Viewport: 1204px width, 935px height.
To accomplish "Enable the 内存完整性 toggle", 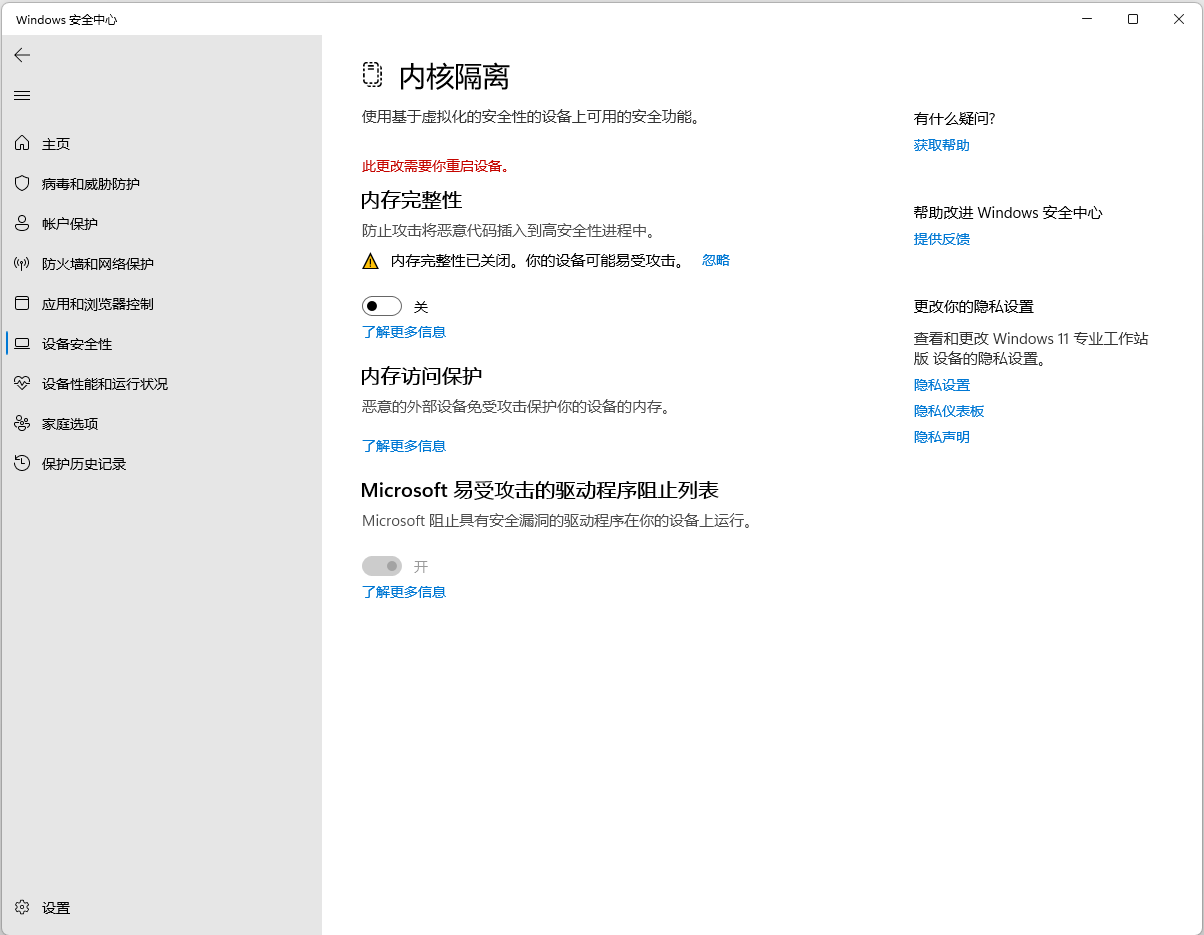I will click(381, 305).
